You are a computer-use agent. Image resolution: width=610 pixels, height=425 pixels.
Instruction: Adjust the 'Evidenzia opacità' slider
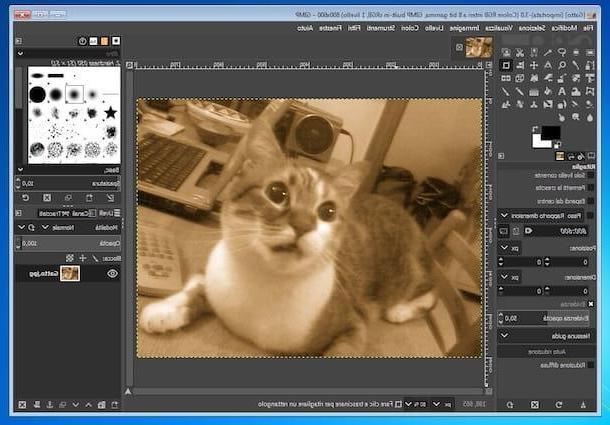[x=545, y=318]
